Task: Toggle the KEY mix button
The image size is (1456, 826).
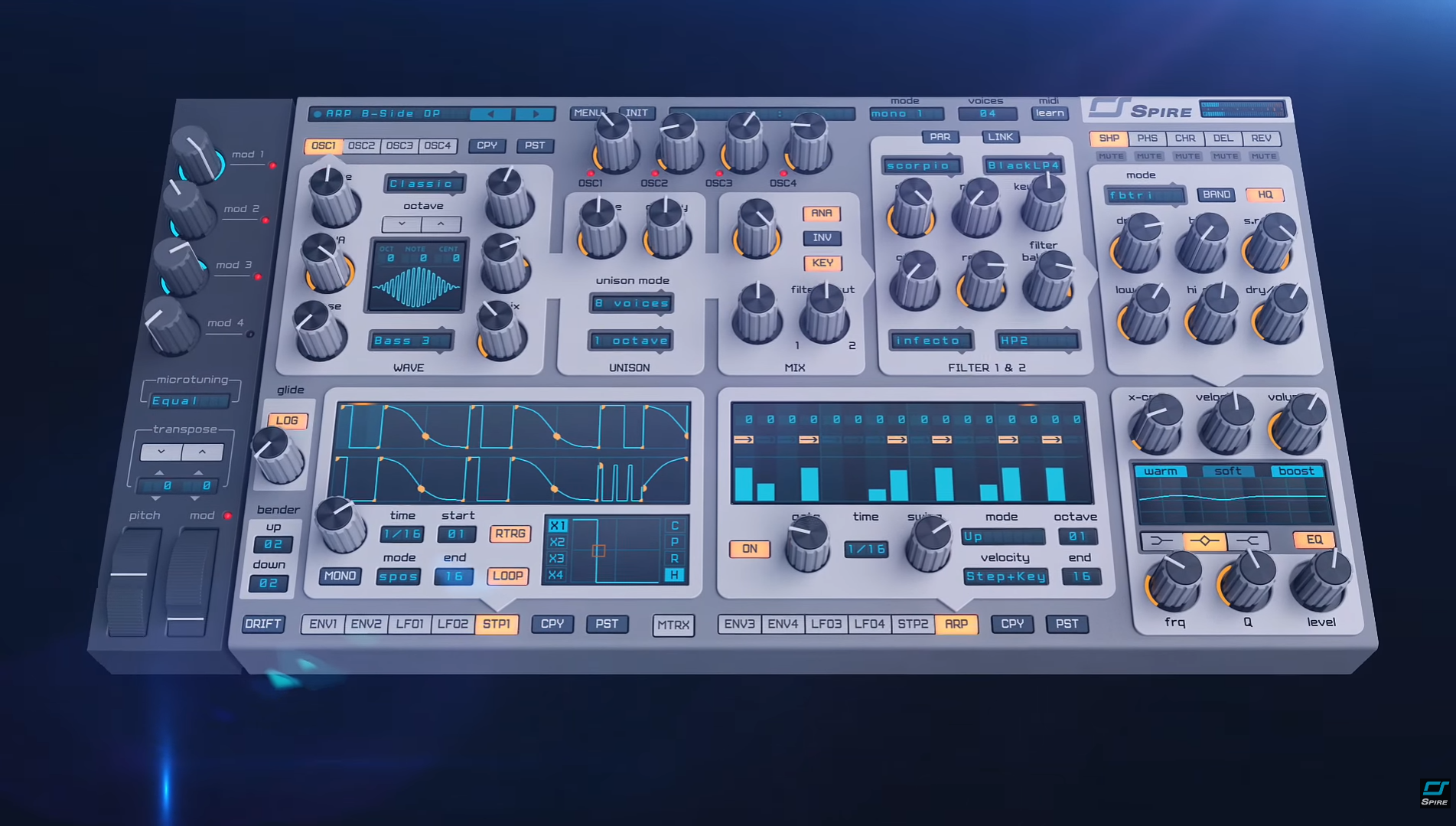Action: click(822, 263)
